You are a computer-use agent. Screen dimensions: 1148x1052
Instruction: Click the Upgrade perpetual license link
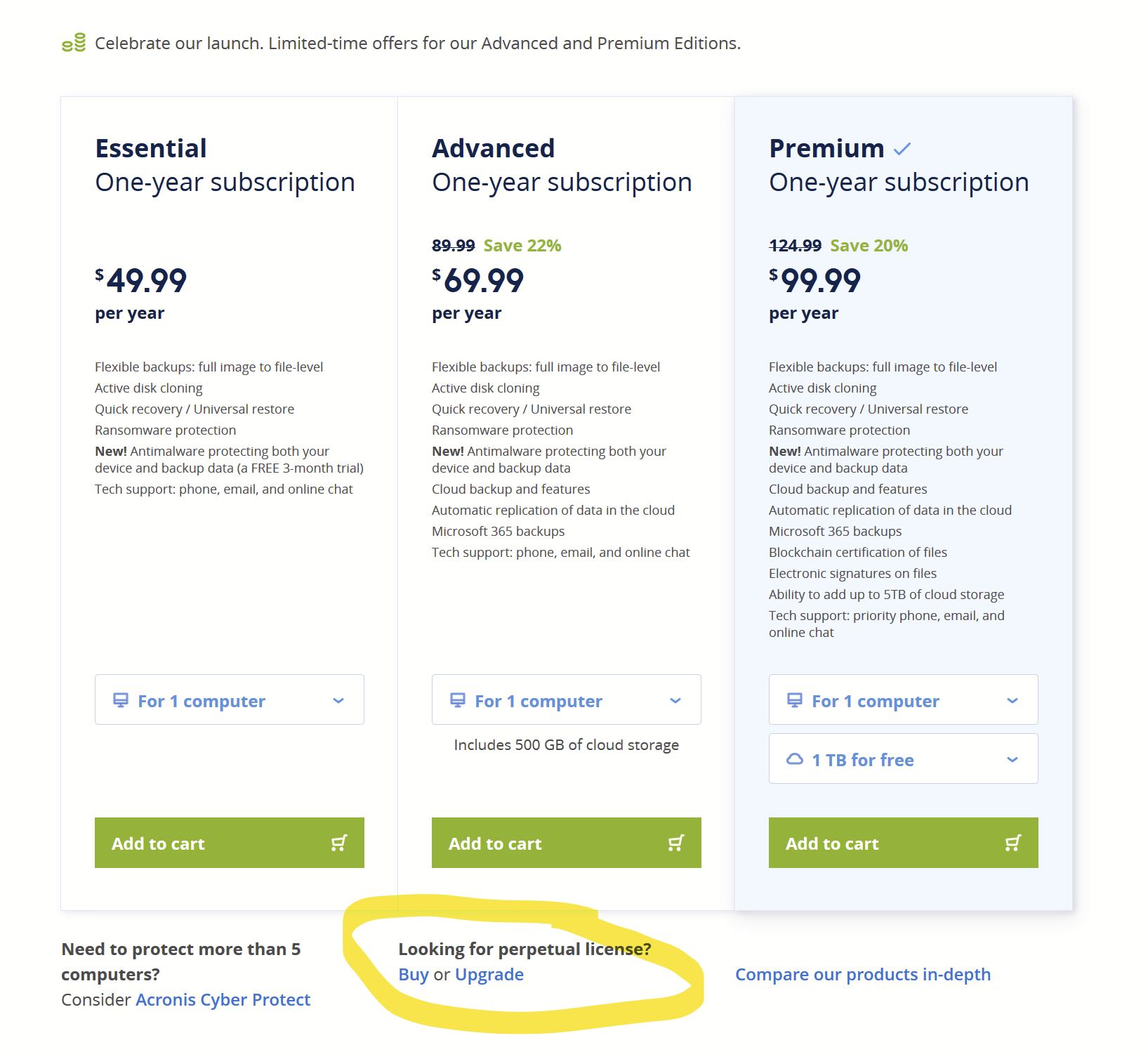489,975
